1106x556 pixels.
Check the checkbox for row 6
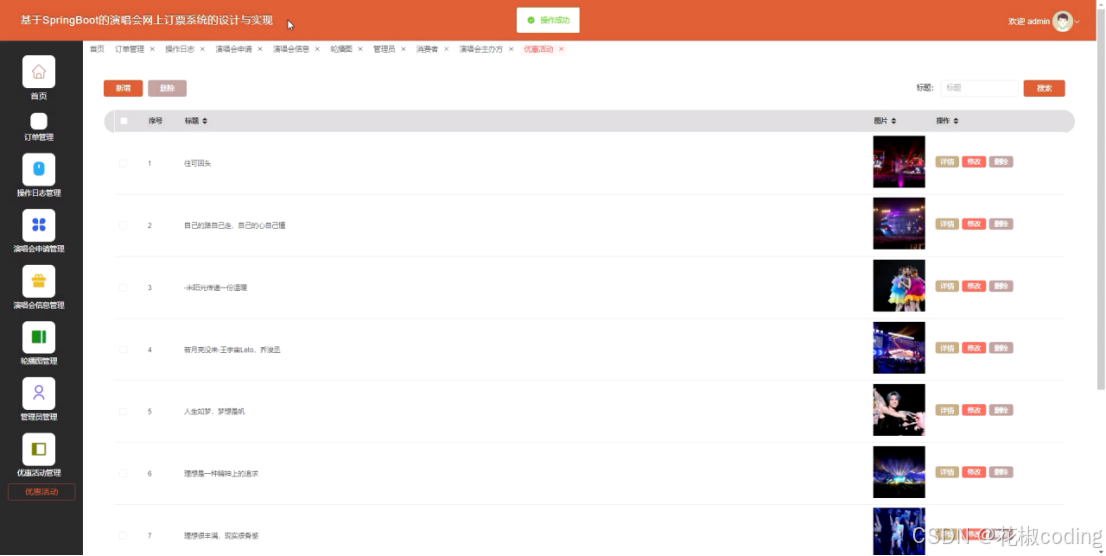pyautogui.click(x=123, y=473)
